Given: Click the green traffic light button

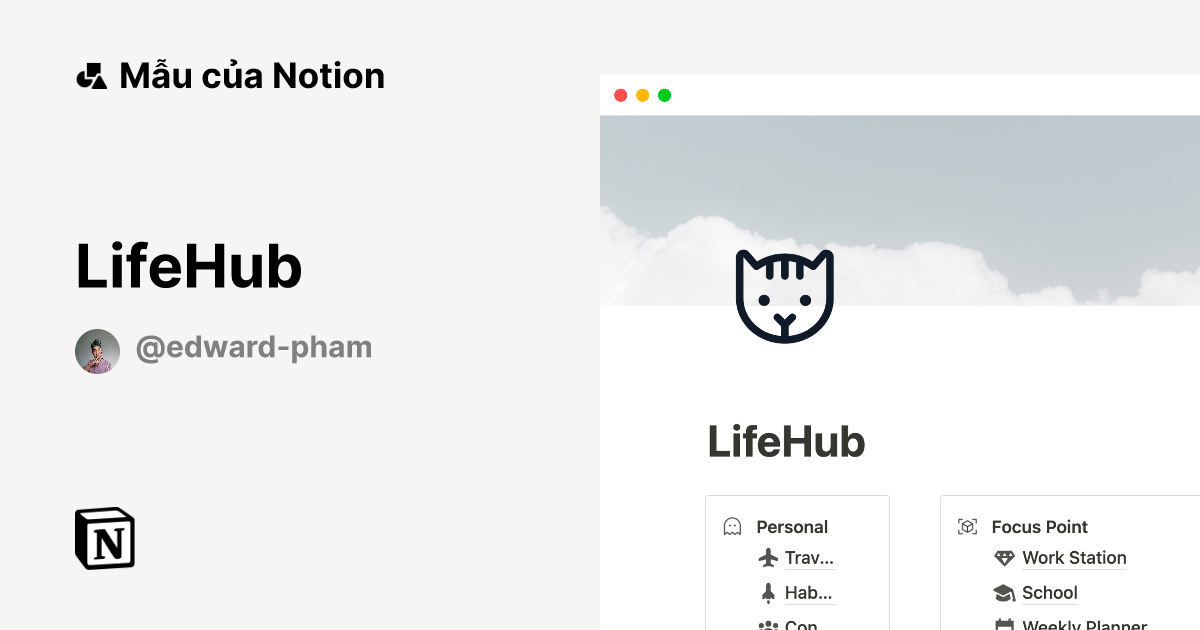Looking at the screenshot, I should (664, 95).
